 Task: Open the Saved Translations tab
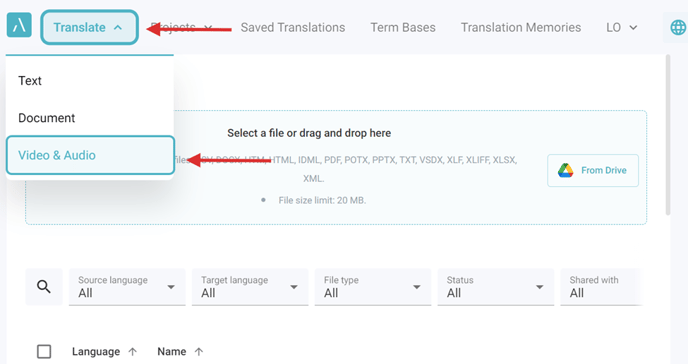(293, 28)
